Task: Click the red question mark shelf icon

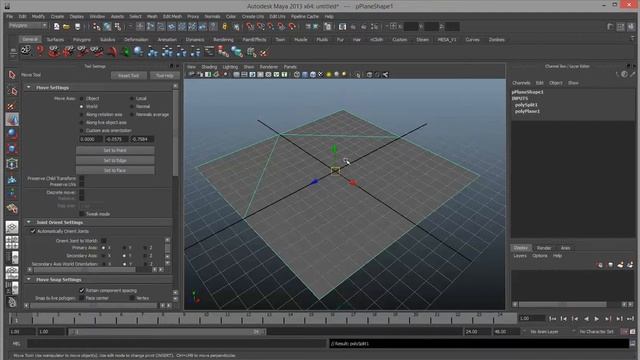Action: (40, 51)
